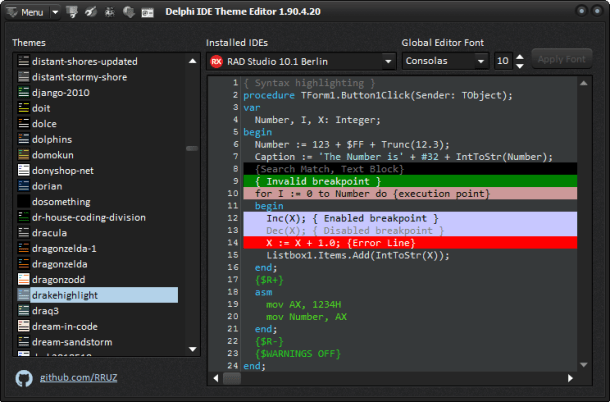
Task: Click the bug toolbar icon
Action: pyautogui.click(x=109, y=13)
